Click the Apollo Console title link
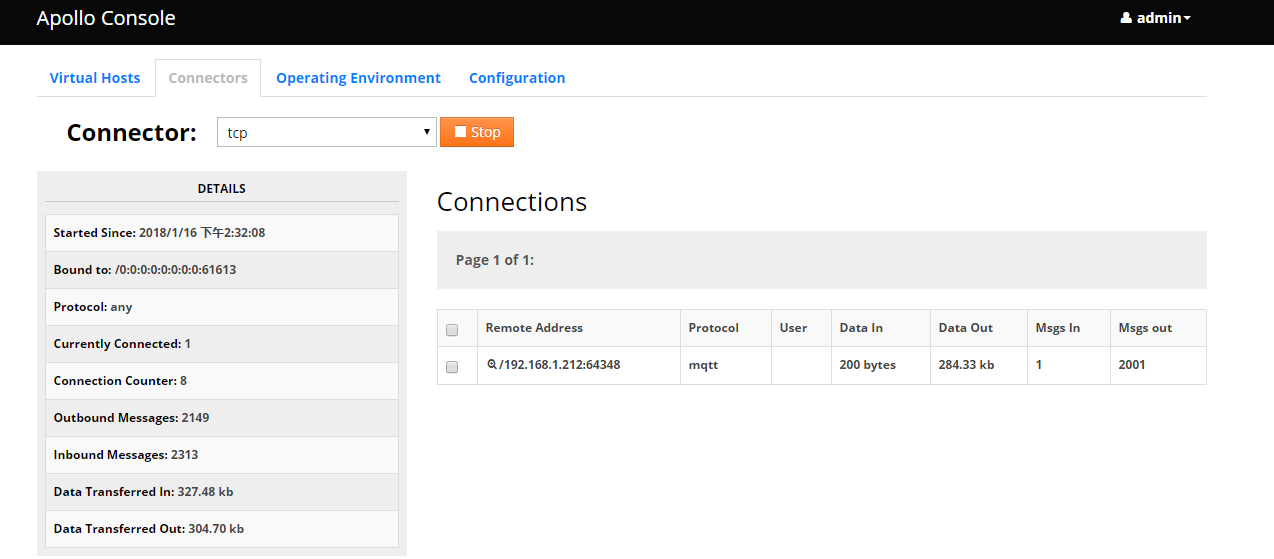 pyautogui.click(x=106, y=18)
